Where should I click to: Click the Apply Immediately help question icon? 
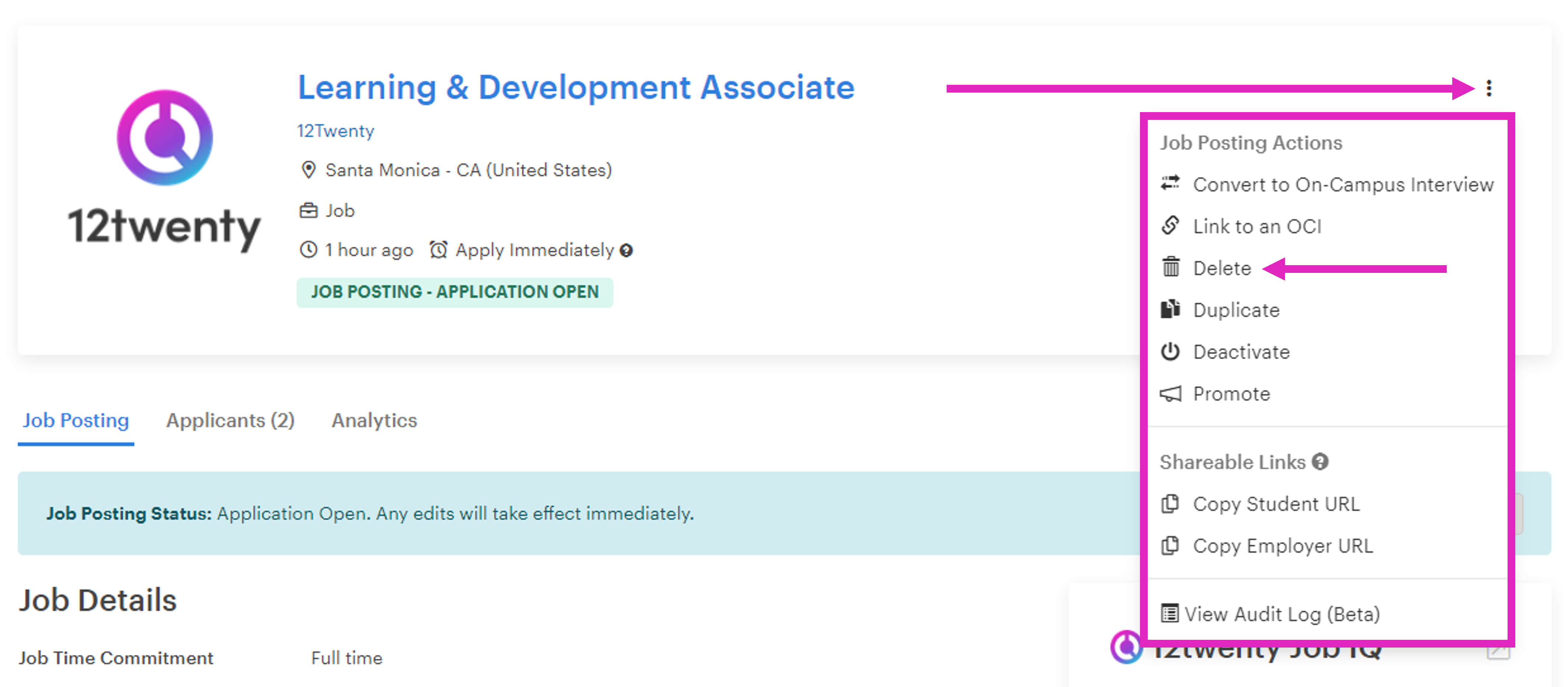point(626,250)
